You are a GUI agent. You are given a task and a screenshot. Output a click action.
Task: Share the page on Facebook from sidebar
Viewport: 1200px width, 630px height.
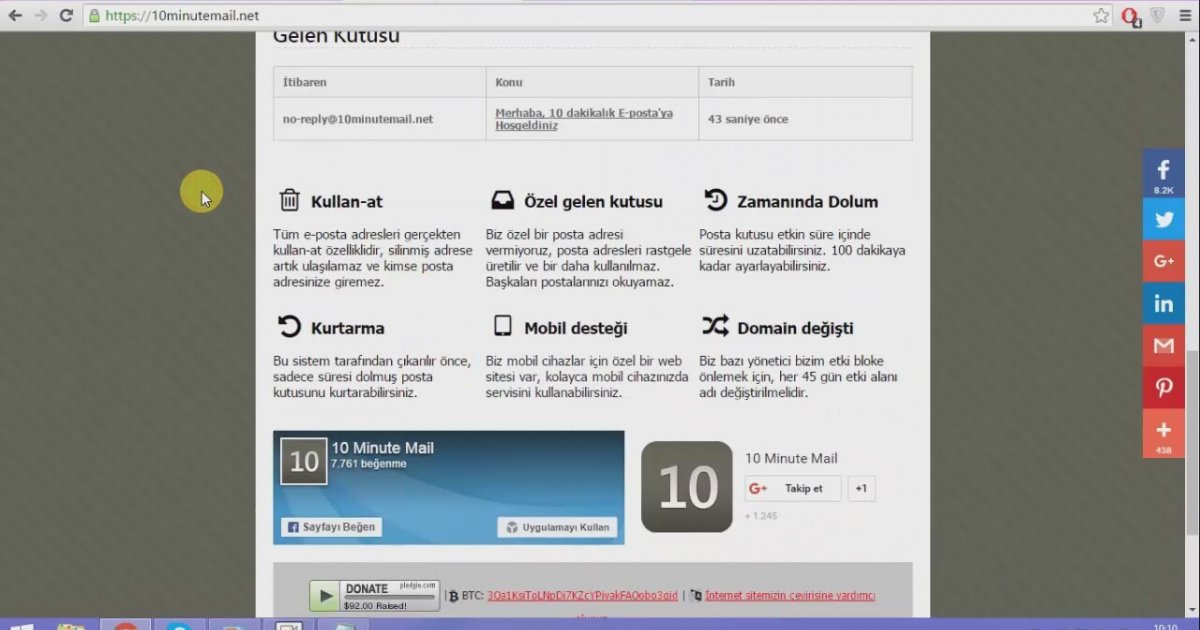[1163, 174]
